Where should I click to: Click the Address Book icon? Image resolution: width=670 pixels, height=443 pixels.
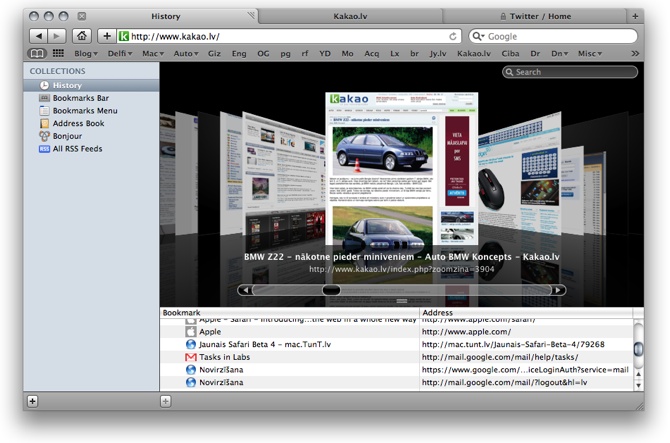pos(44,123)
